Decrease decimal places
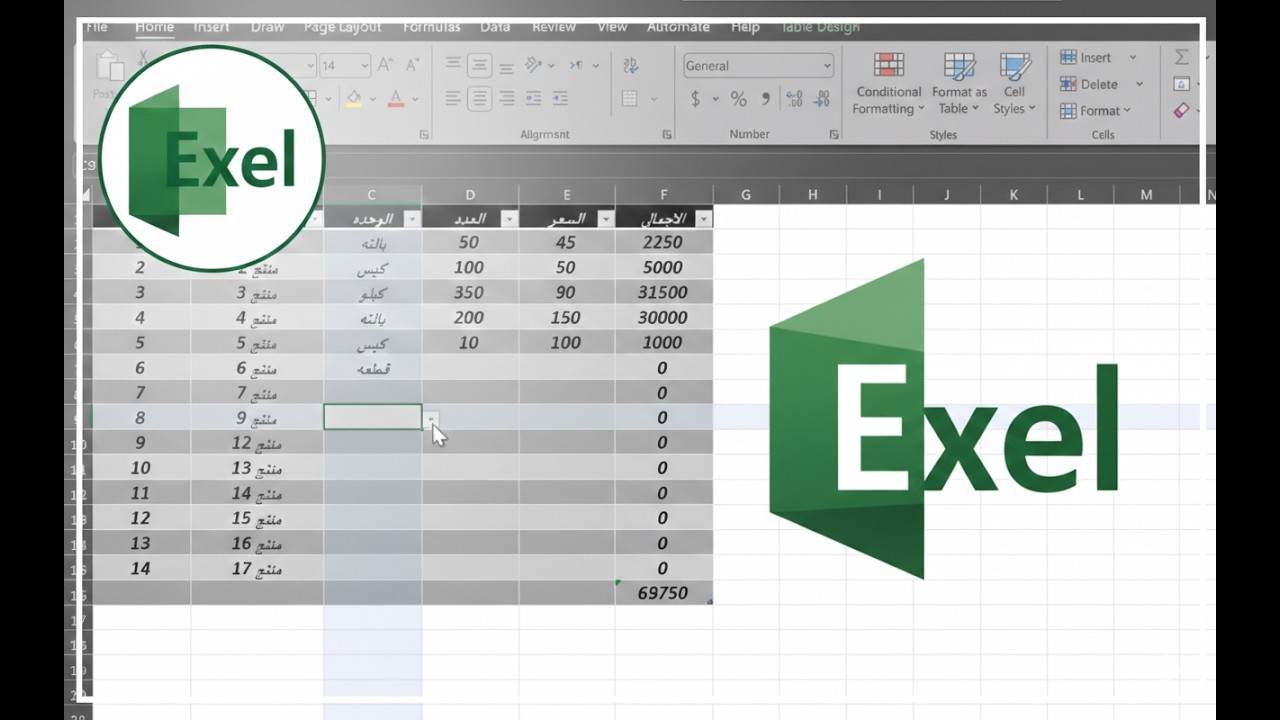1280x720 pixels. (823, 99)
